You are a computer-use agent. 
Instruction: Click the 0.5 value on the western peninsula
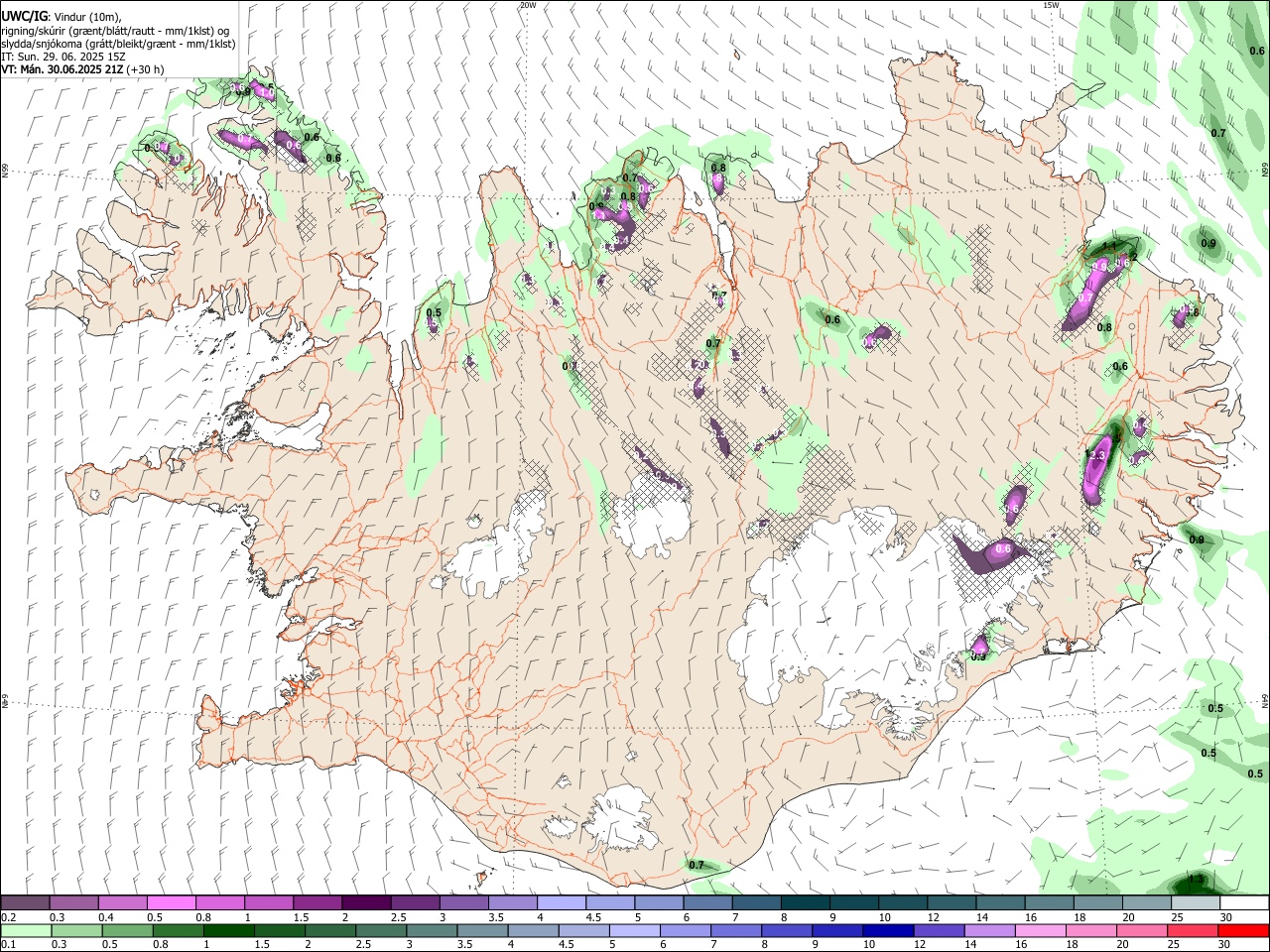(434, 312)
